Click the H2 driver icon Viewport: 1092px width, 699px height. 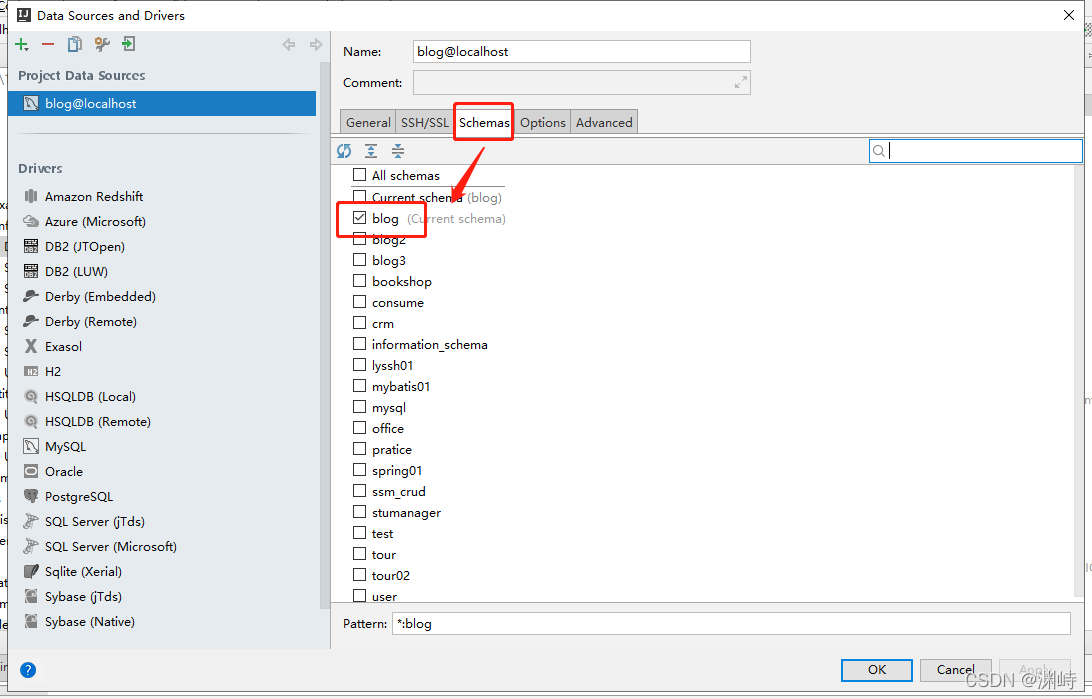(31, 372)
